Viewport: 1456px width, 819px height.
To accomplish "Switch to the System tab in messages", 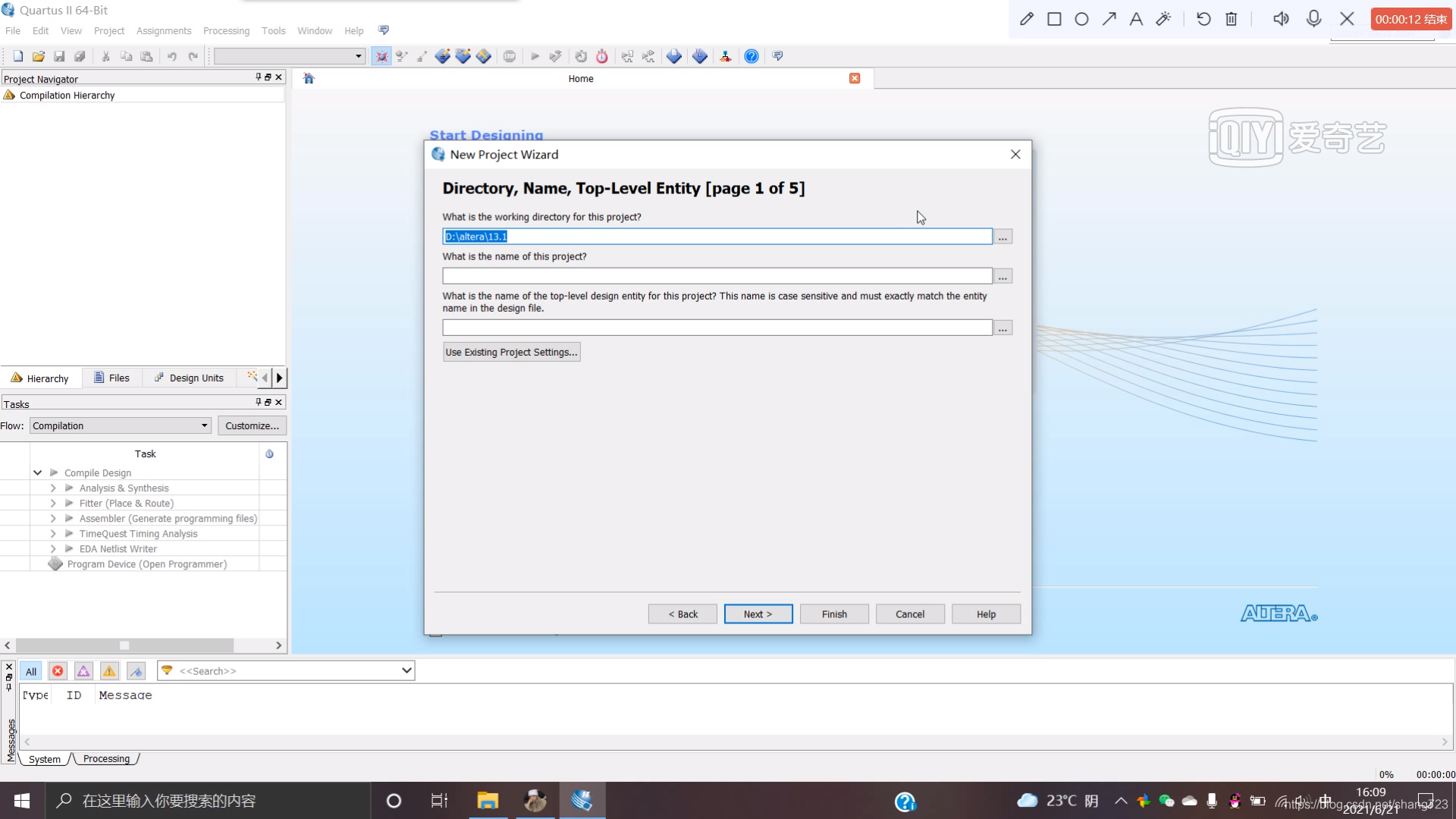I will [44, 758].
